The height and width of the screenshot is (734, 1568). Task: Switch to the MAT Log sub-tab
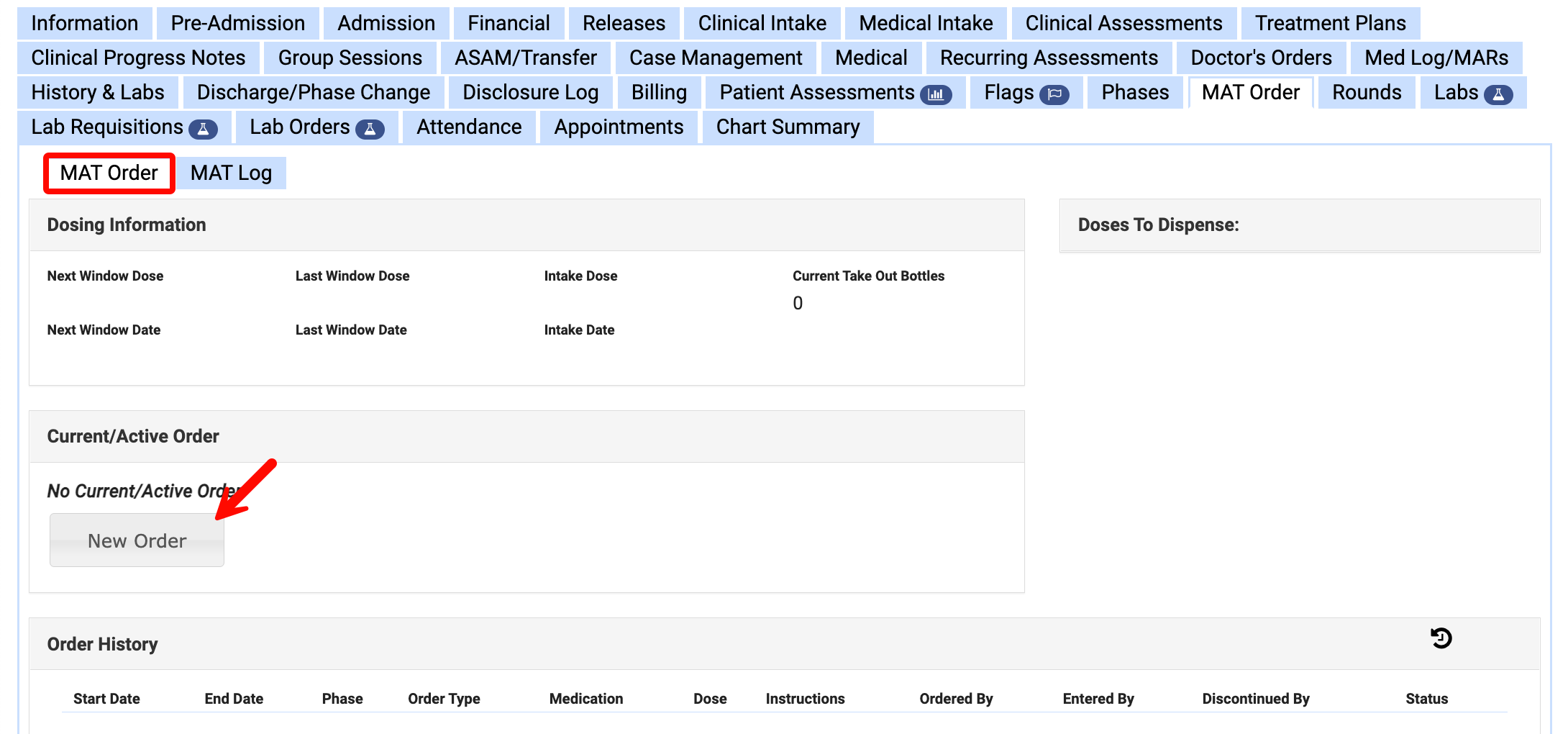(x=231, y=173)
